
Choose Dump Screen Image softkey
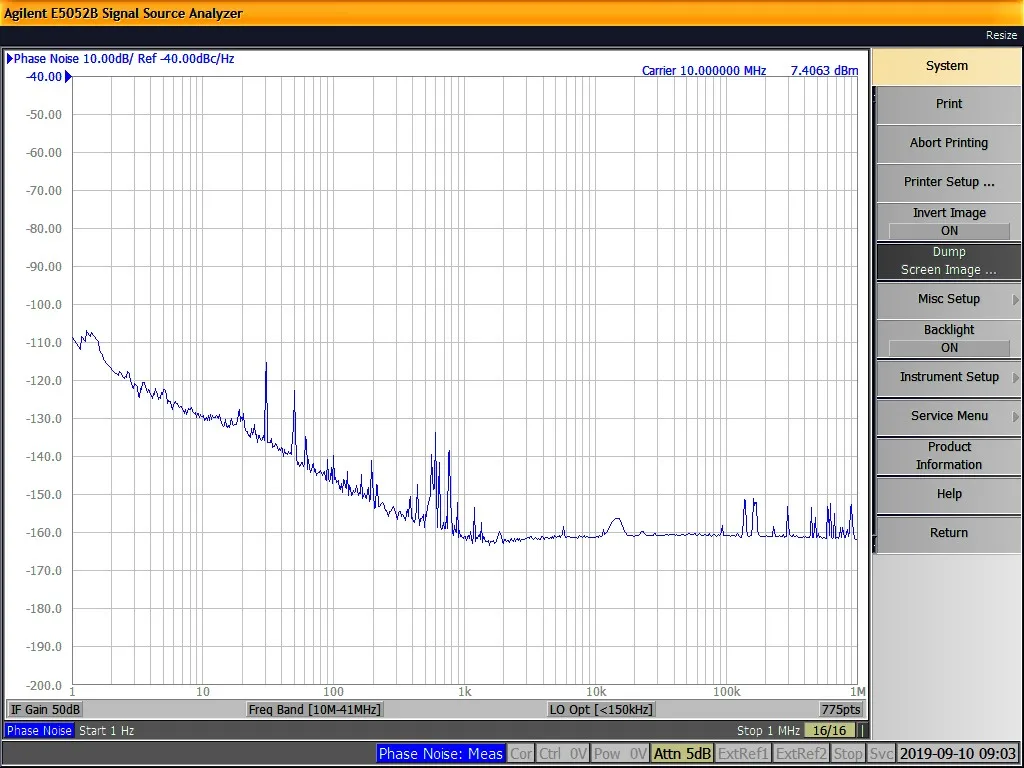pyautogui.click(x=948, y=261)
